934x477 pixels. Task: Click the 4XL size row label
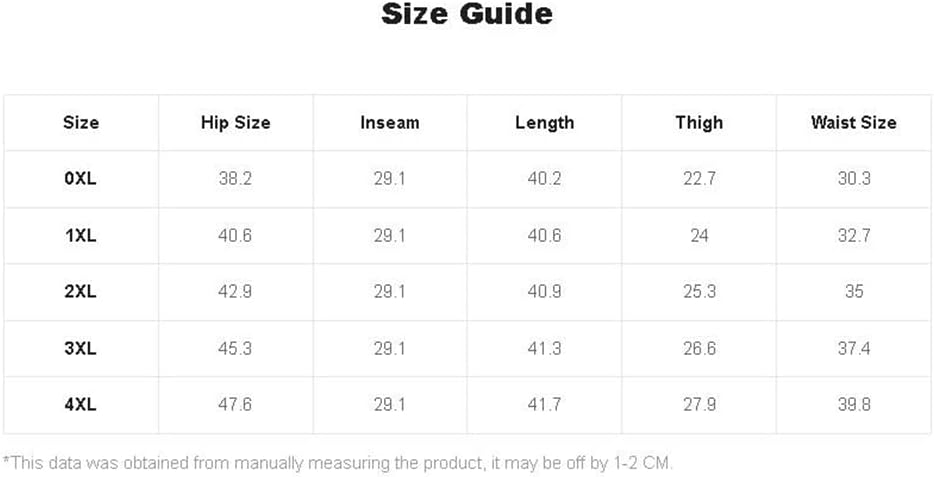(81, 404)
